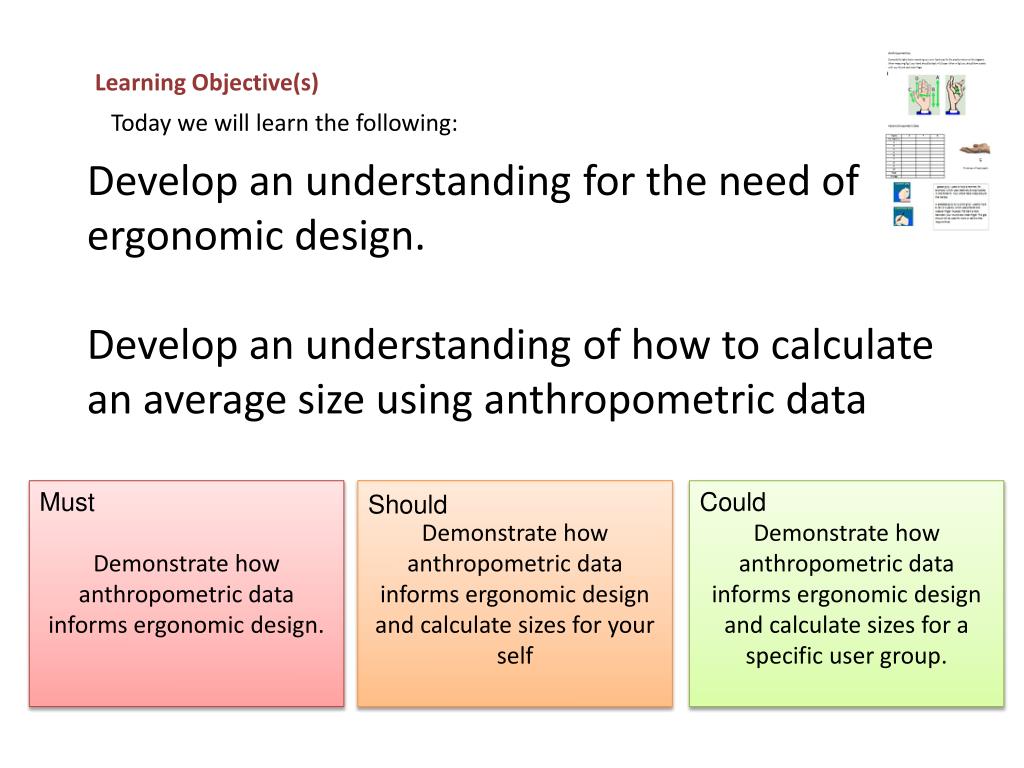Click the green gradient bottom of Could box
Image resolution: width=1024 pixels, height=768 pixels.
point(846,689)
